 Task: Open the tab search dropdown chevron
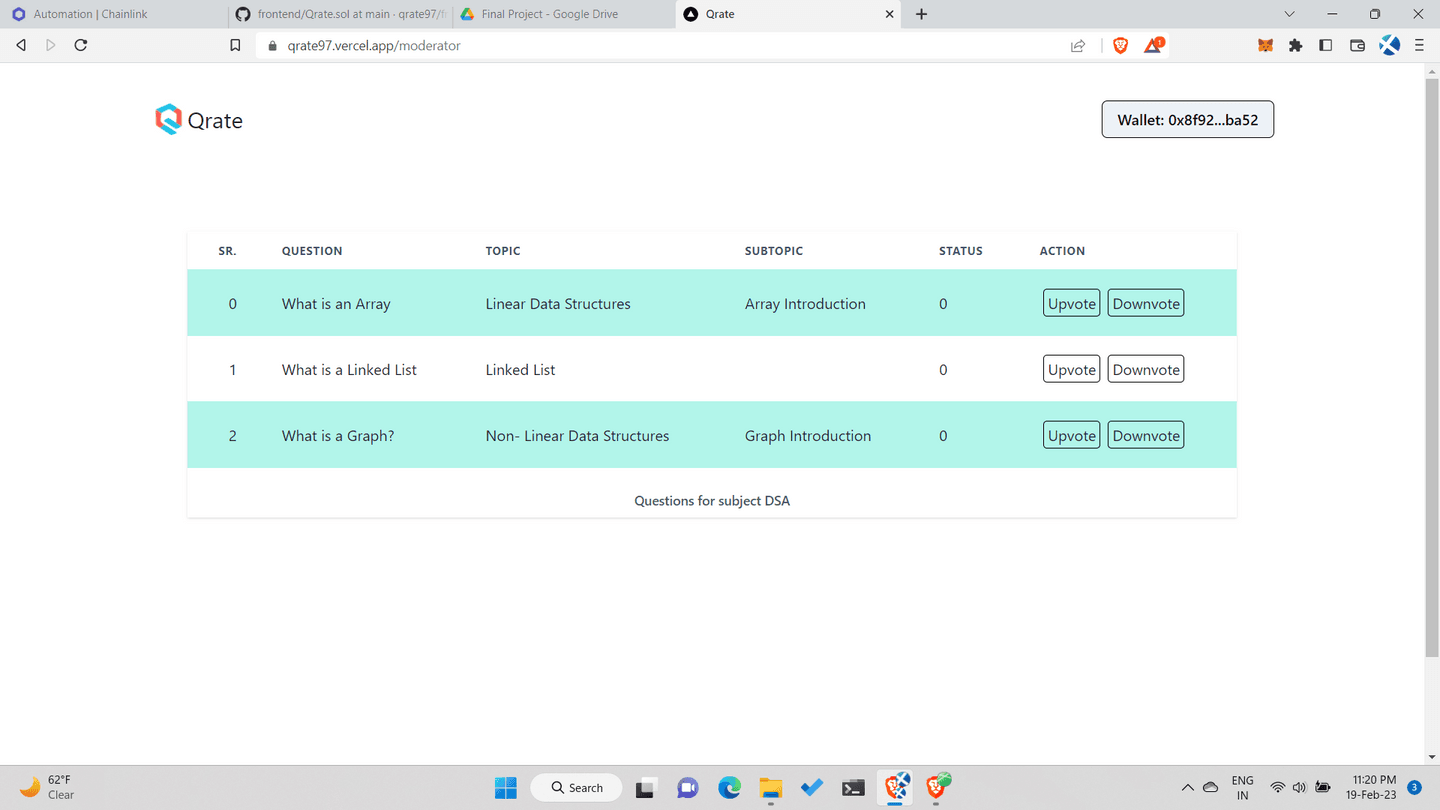click(x=1289, y=14)
